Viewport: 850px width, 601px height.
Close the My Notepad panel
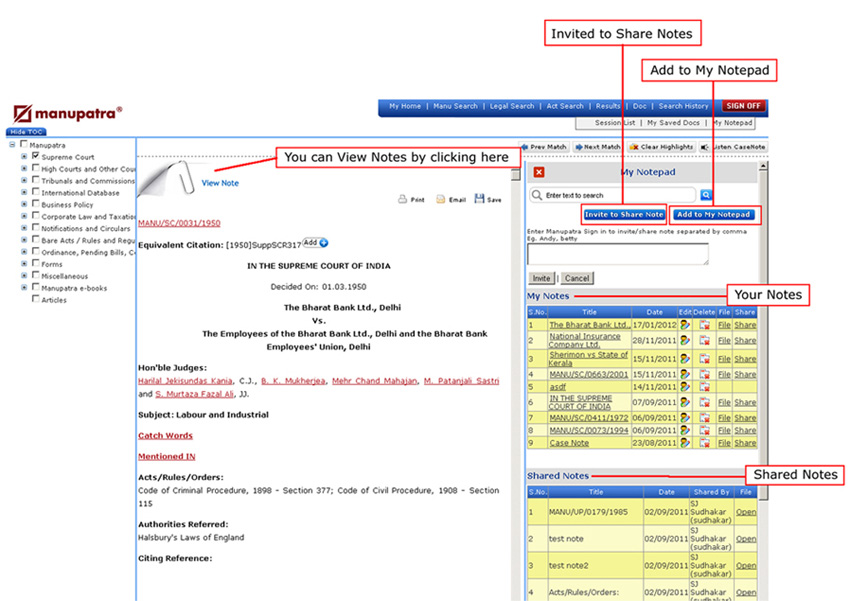[538, 172]
